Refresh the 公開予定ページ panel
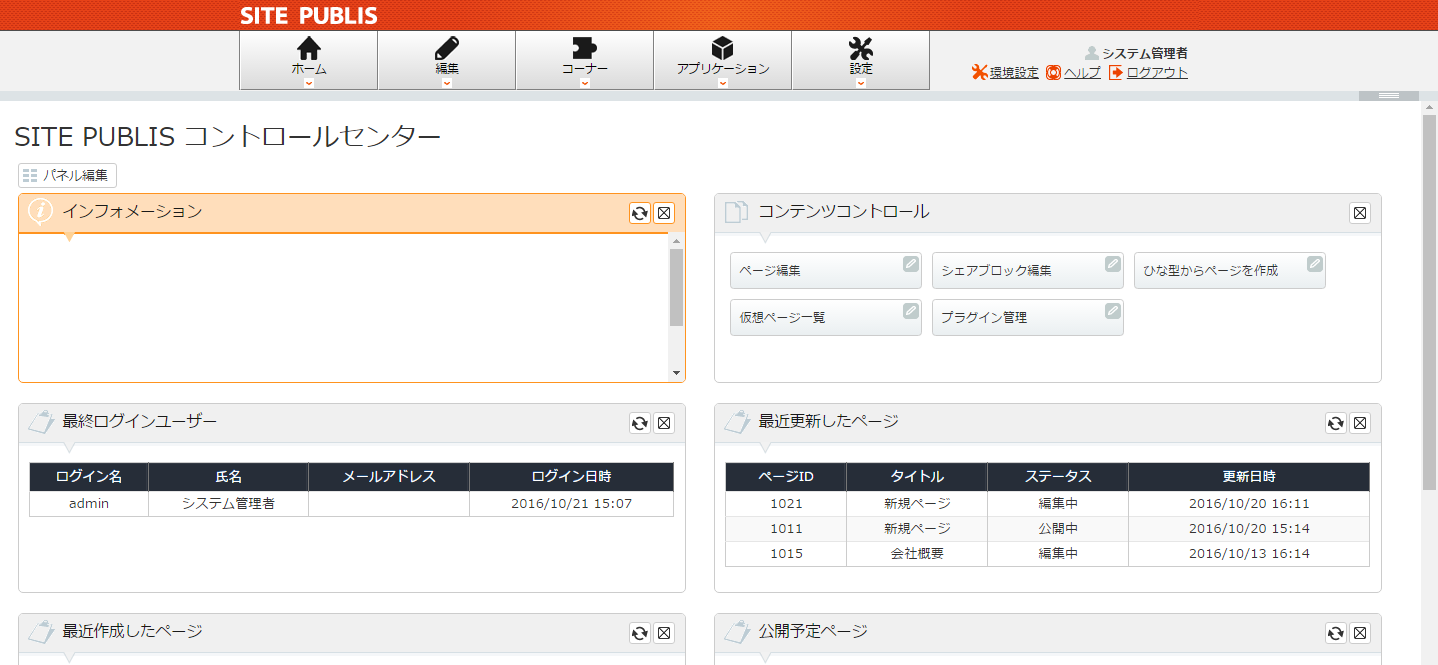The width and height of the screenshot is (1438, 665). pos(1336,633)
